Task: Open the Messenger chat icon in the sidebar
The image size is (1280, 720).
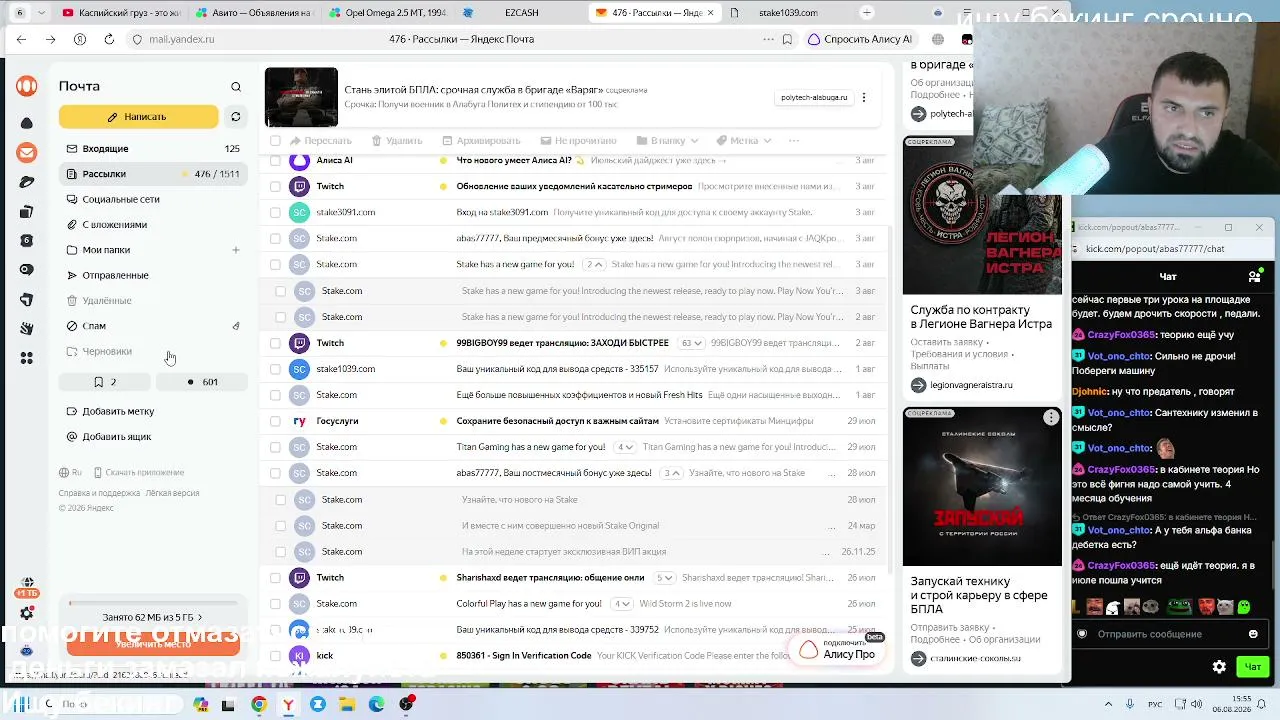Action: pyautogui.click(x=27, y=270)
